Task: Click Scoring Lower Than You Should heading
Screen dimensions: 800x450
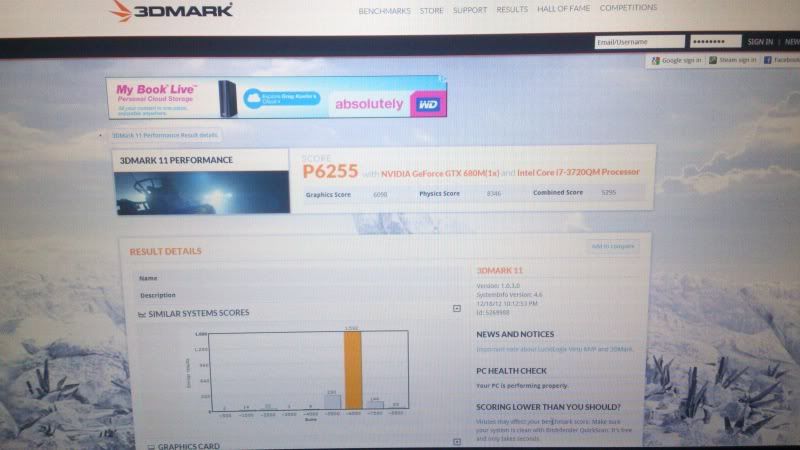Action: tap(548, 407)
